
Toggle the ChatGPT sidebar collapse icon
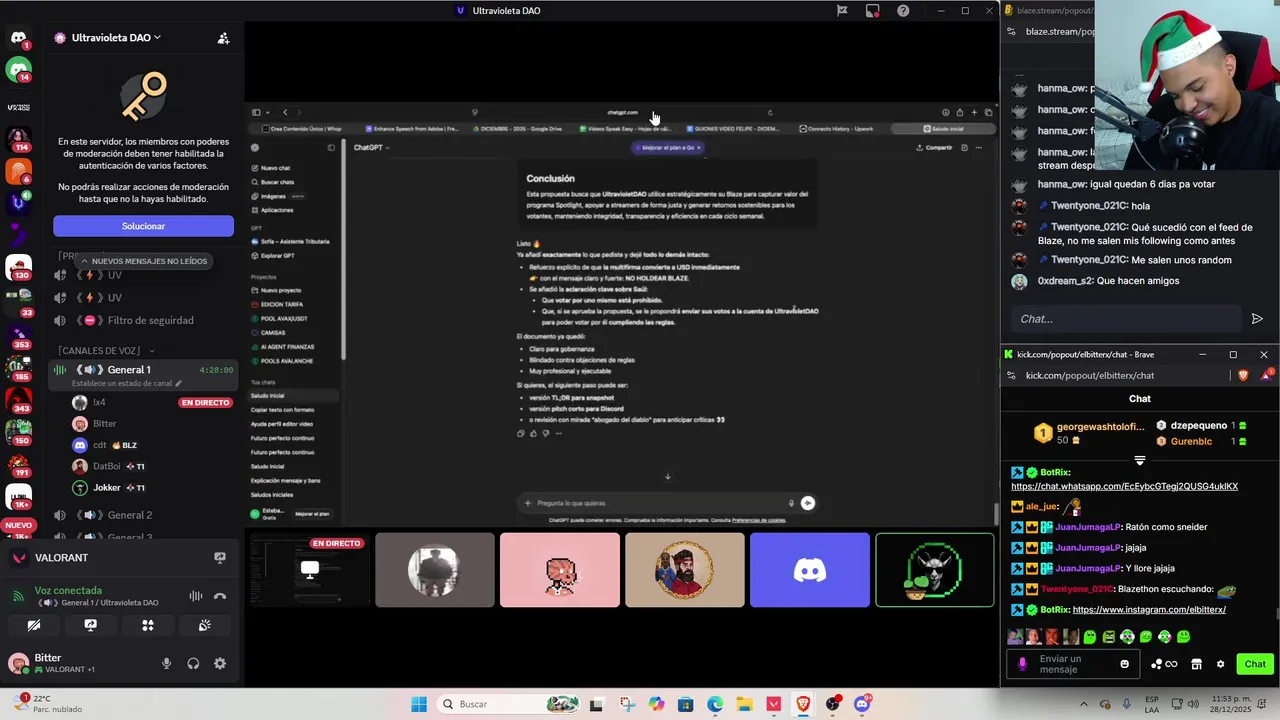point(331,148)
